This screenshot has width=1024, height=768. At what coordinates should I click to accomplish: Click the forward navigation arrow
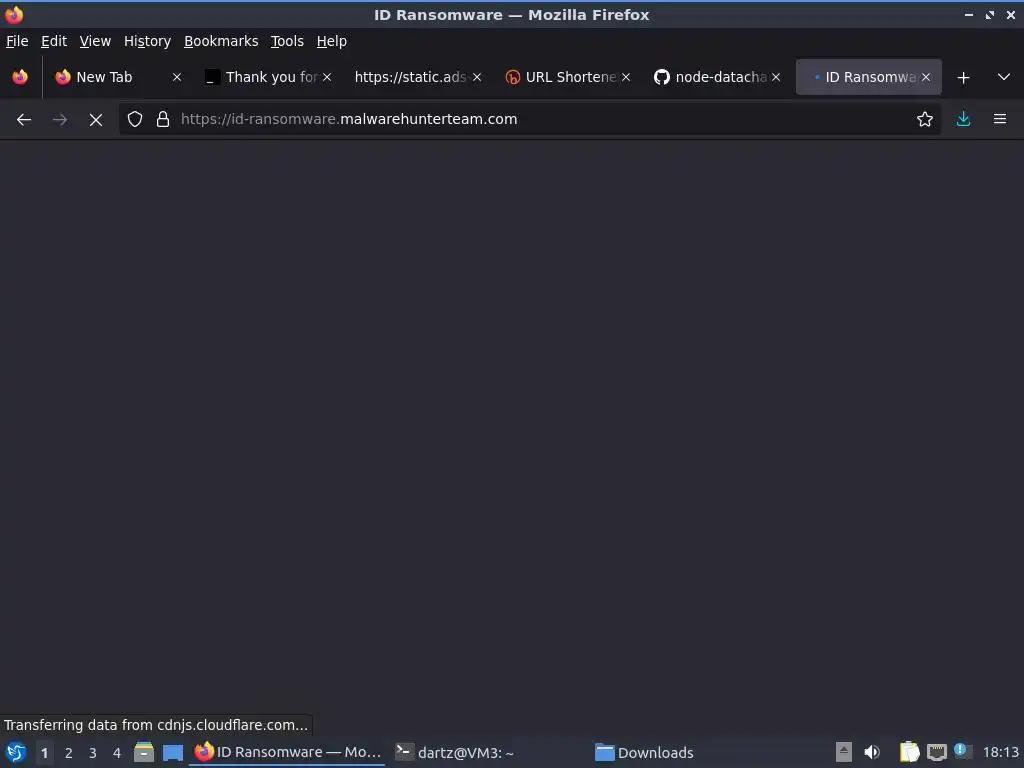click(x=59, y=120)
